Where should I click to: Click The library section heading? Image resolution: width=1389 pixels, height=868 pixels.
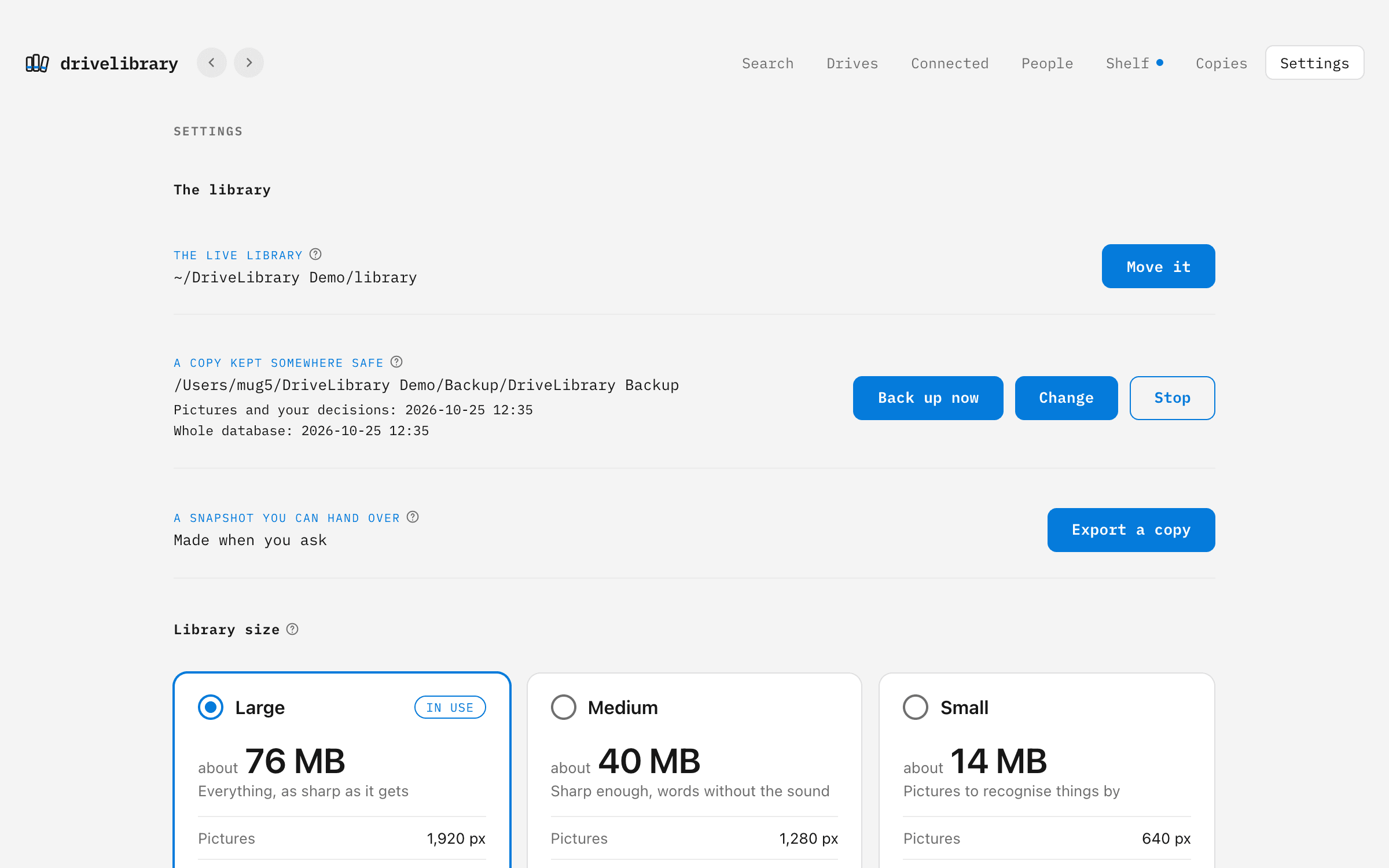(x=222, y=190)
